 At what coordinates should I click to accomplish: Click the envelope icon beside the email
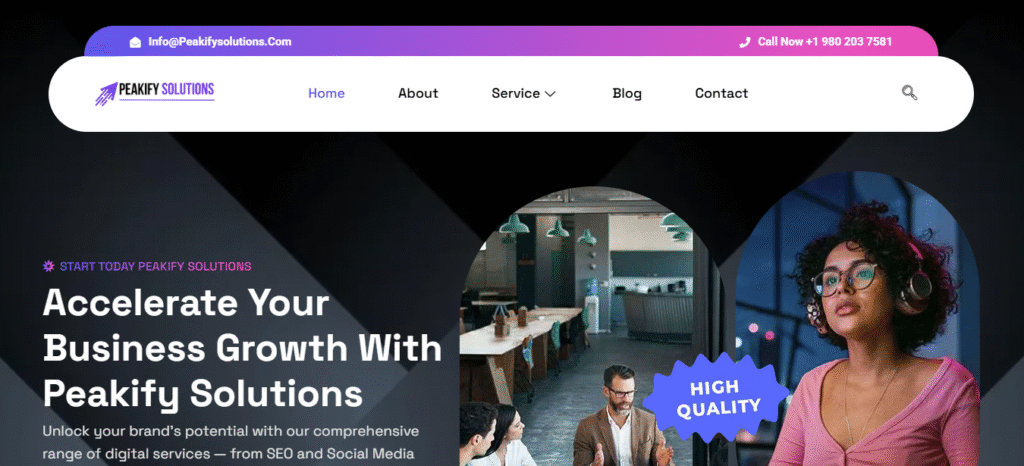[135, 42]
